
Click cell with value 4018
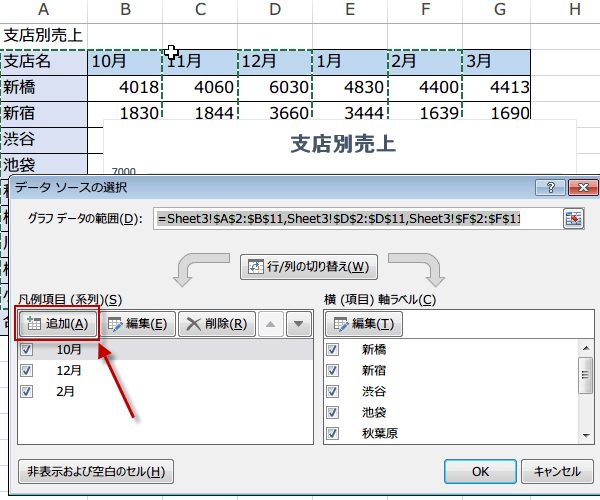125,88
